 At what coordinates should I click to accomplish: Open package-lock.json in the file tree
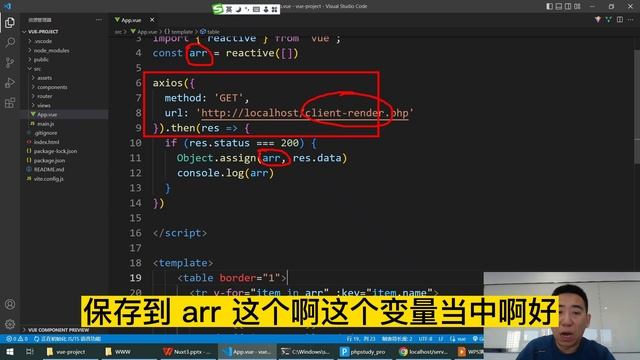[55, 151]
